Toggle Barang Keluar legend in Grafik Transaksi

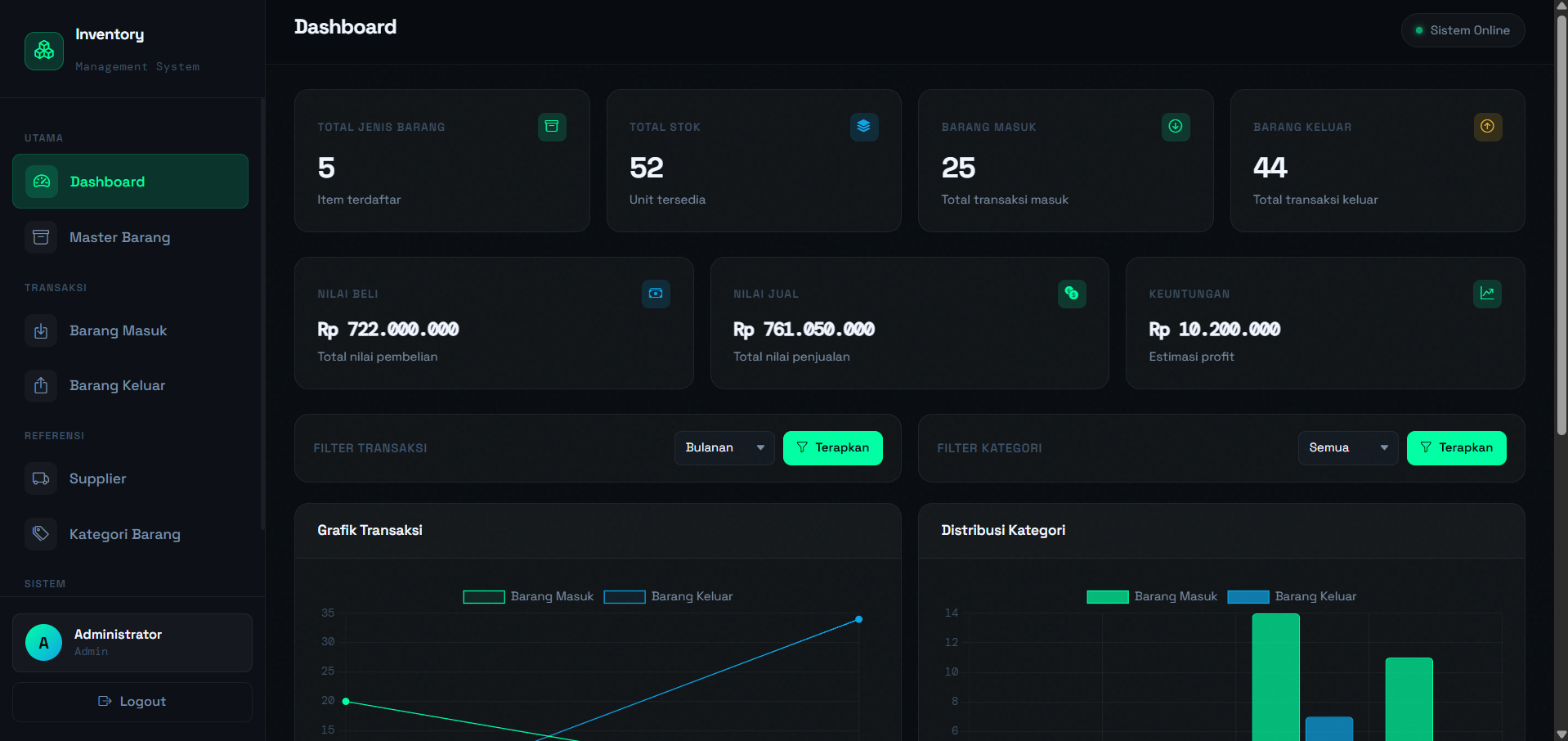click(x=668, y=596)
